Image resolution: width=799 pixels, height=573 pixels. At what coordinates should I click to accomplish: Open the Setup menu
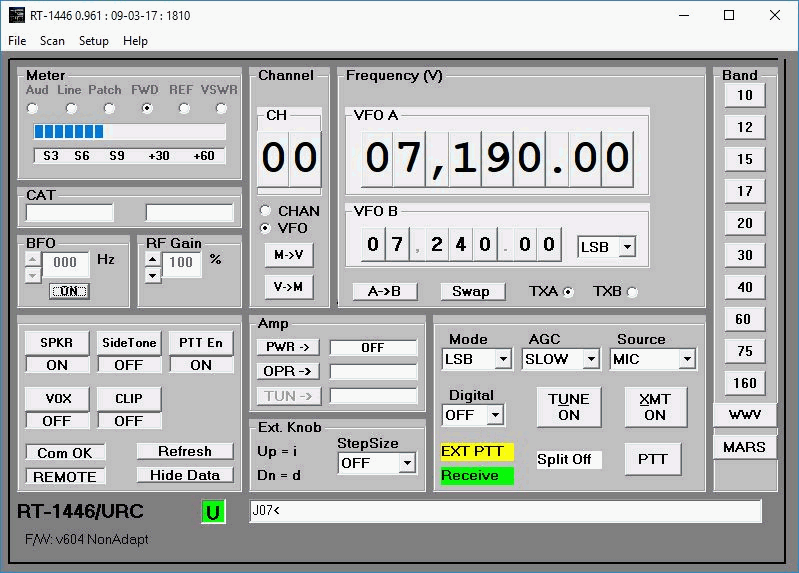94,41
